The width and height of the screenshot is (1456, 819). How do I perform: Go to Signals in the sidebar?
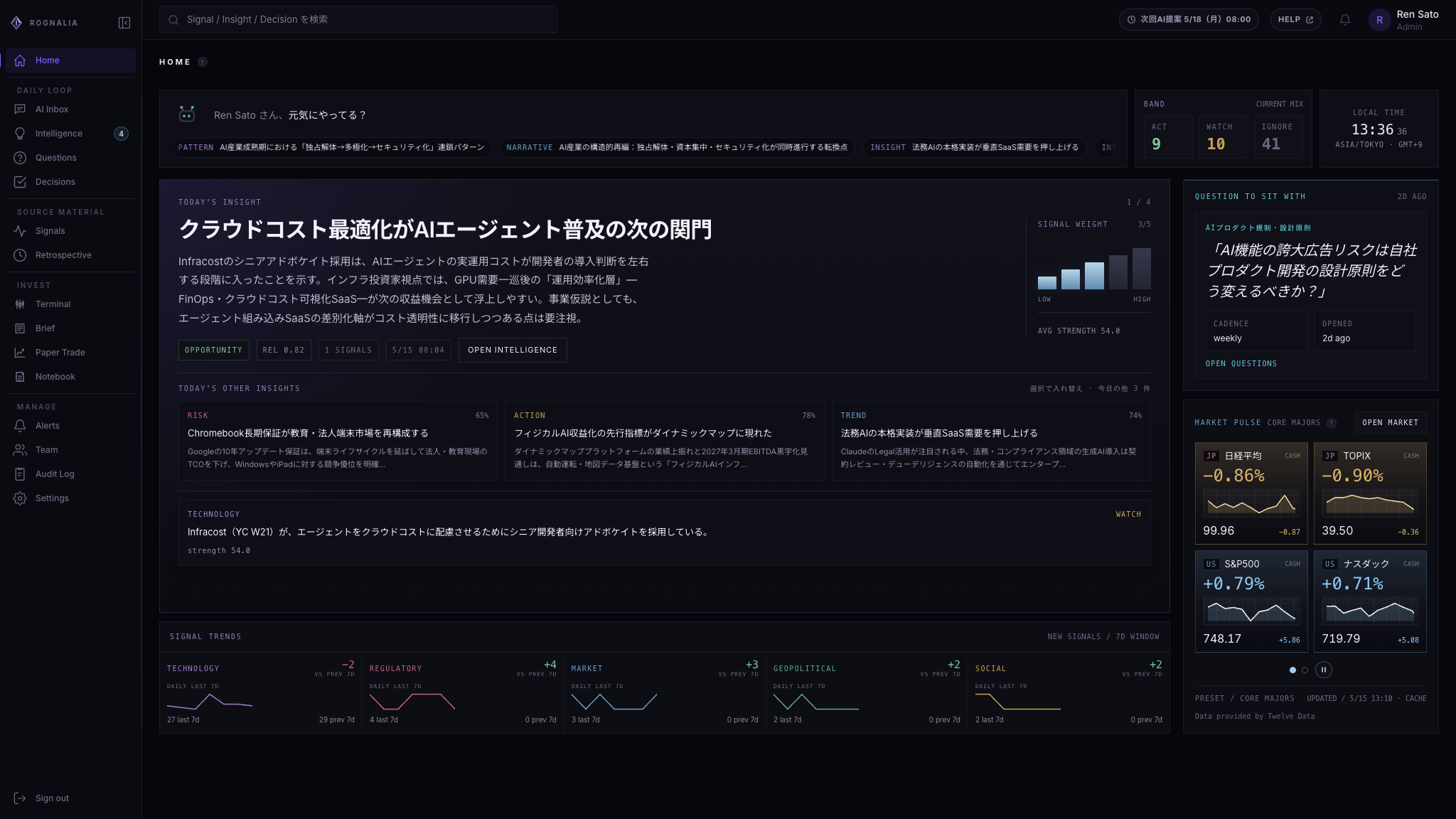tap(70, 231)
